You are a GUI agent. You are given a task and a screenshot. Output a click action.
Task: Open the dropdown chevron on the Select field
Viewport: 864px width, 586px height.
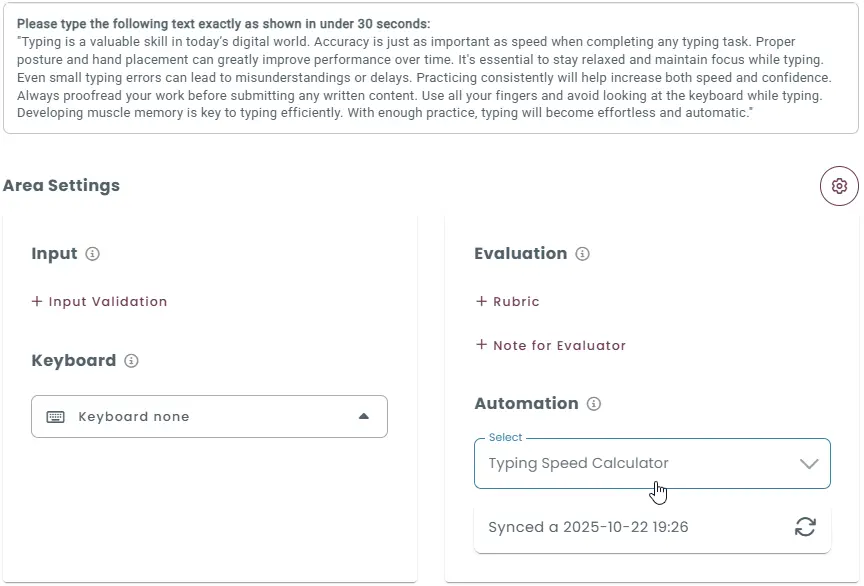coord(810,463)
